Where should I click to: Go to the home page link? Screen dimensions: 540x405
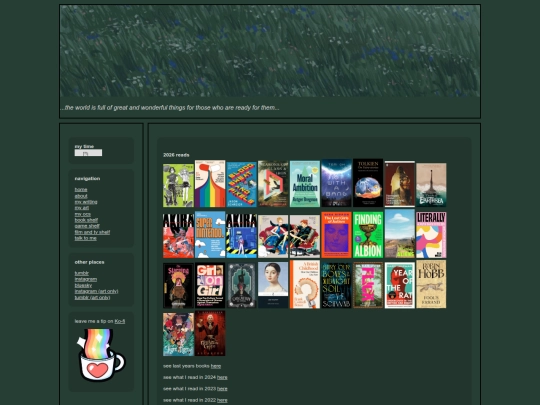click(81, 190)
